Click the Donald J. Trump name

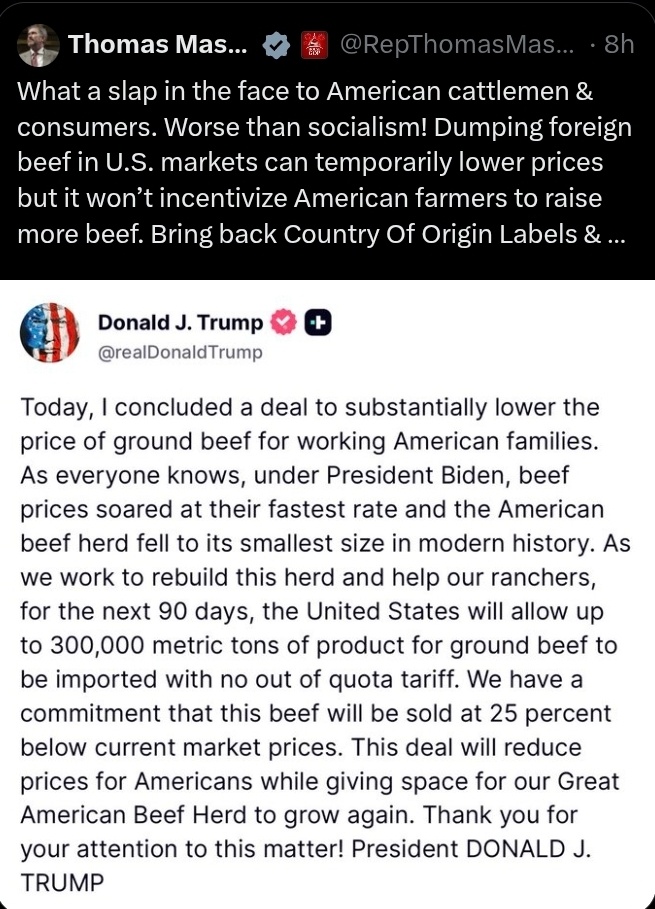pyautogui.click(x=180, y=322)
